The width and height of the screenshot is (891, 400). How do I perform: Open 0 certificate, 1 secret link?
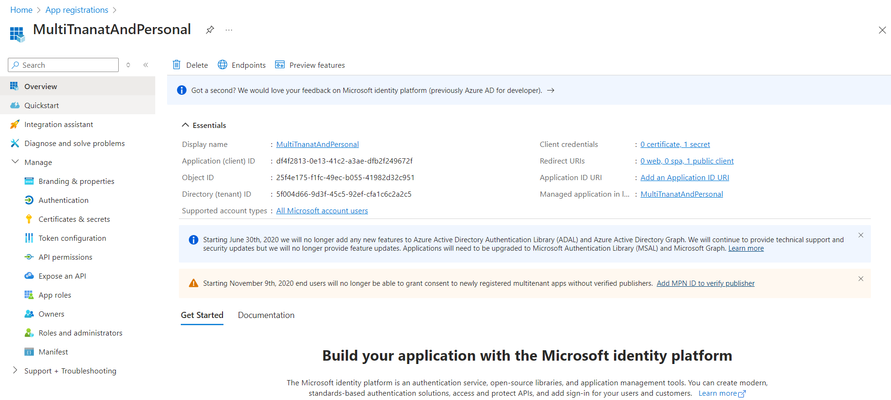[x=675, y=144]
